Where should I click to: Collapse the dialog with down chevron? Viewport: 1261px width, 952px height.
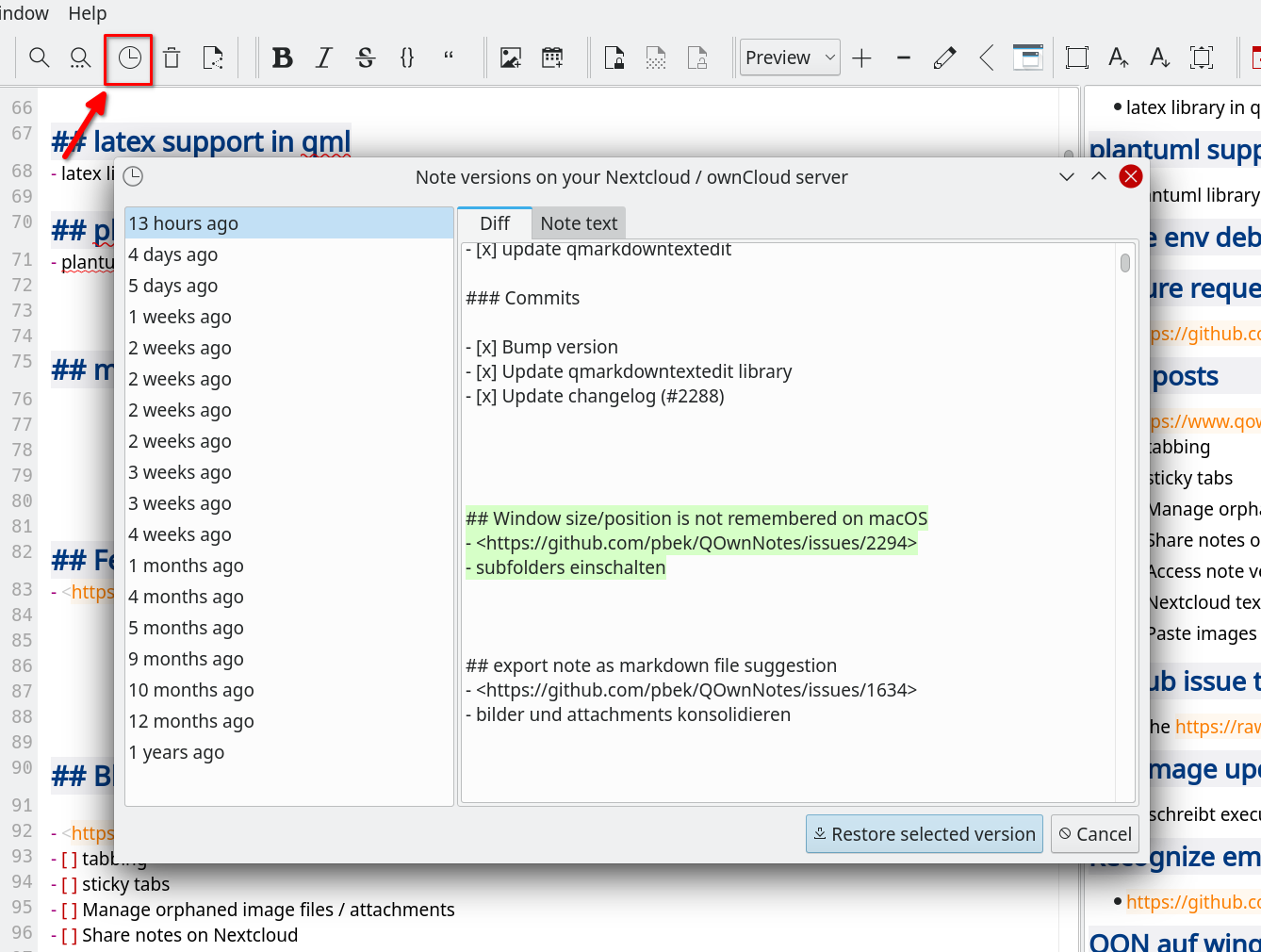click(x=1067, y=177)
